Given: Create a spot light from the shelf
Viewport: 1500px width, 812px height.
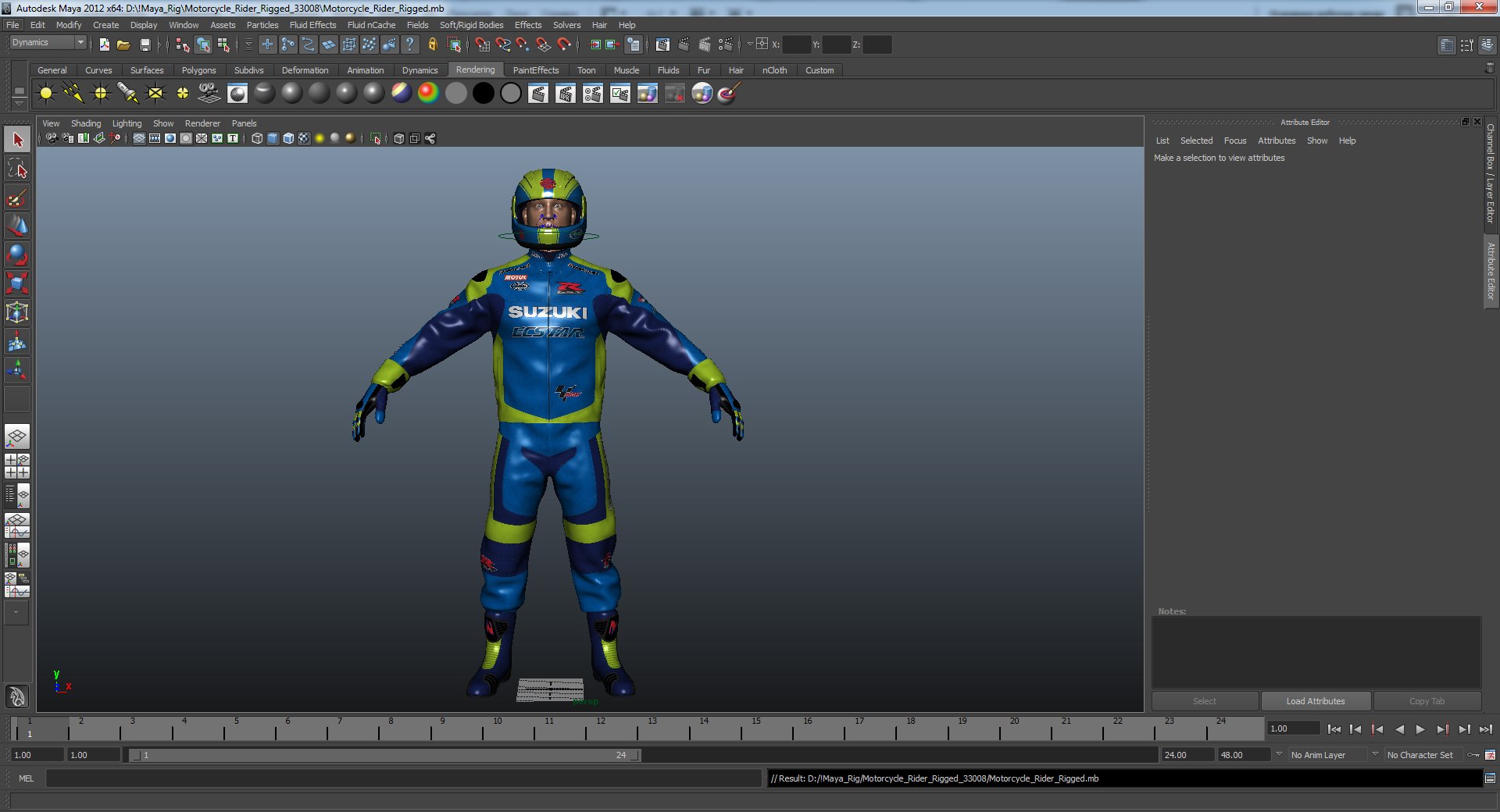Looking at the screenshot, I should click(128, 94).
